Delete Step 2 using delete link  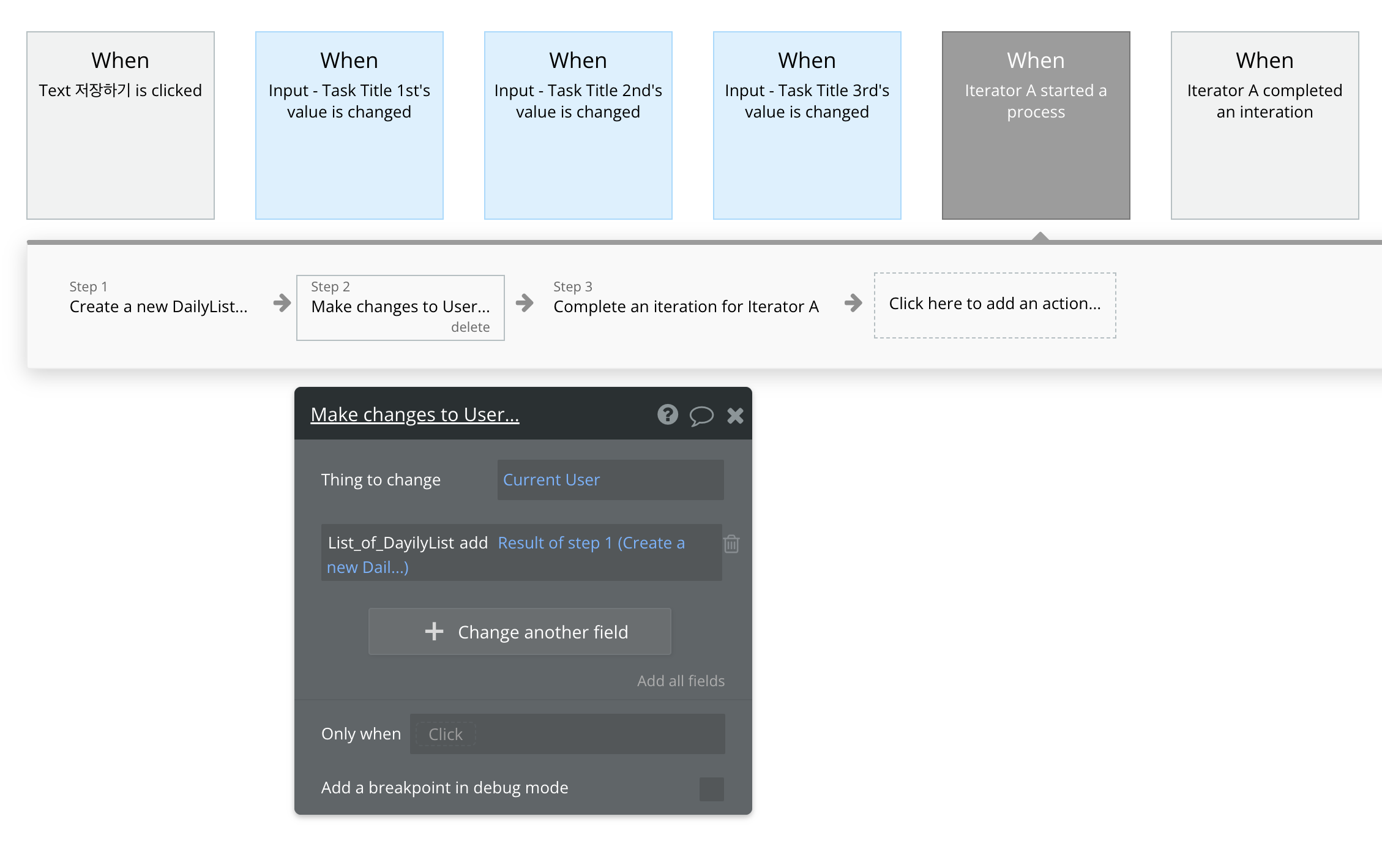click(470, 327)
